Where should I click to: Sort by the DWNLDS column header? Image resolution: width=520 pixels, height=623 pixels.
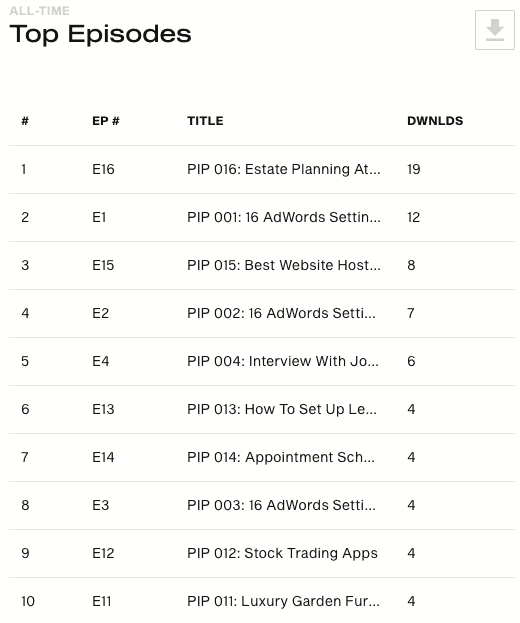coord(435,121)
